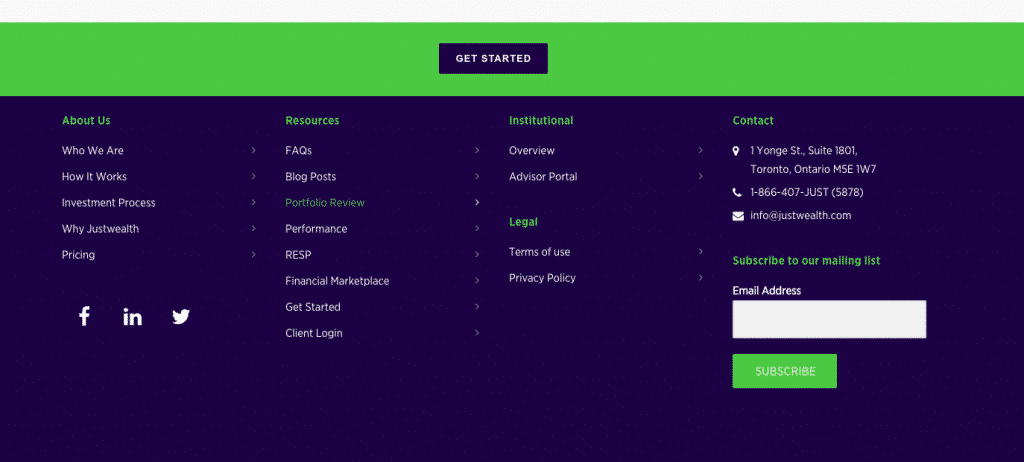This screenshot has height=462, width=1024.
Task: Click the chevron beside Blog Posts
Action: pos(477,176)
